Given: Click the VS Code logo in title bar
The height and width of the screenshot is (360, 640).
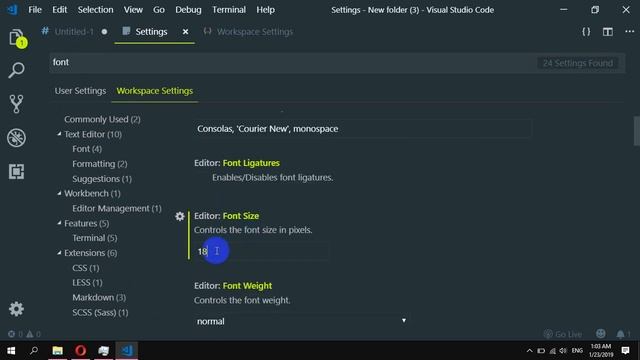Looking at the screenshot, I should [12, 9].
